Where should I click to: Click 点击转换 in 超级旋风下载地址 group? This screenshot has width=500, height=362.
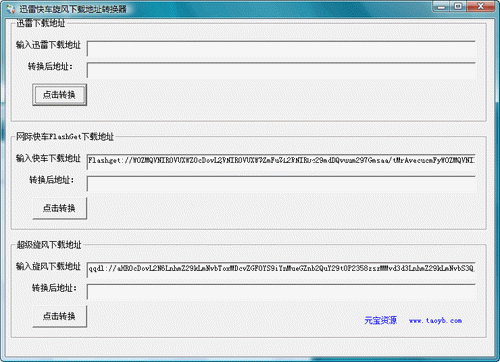(x=59, y=316)
